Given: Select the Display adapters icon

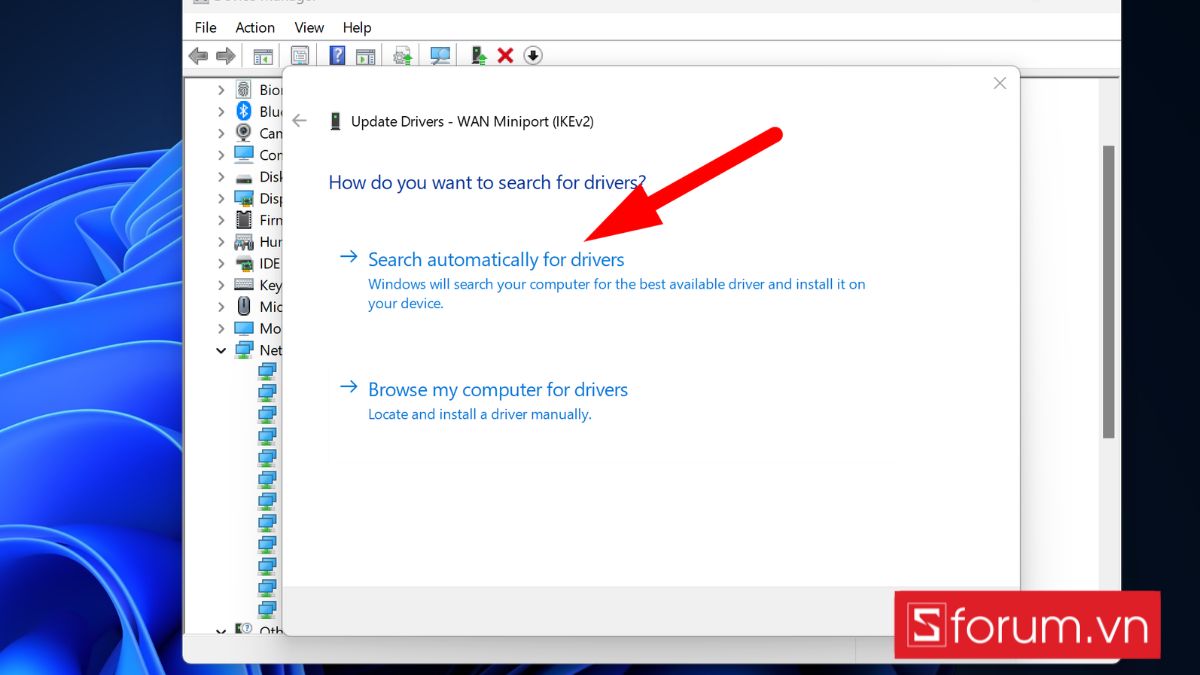Looking at the screenshot, I should coord(243,198).
